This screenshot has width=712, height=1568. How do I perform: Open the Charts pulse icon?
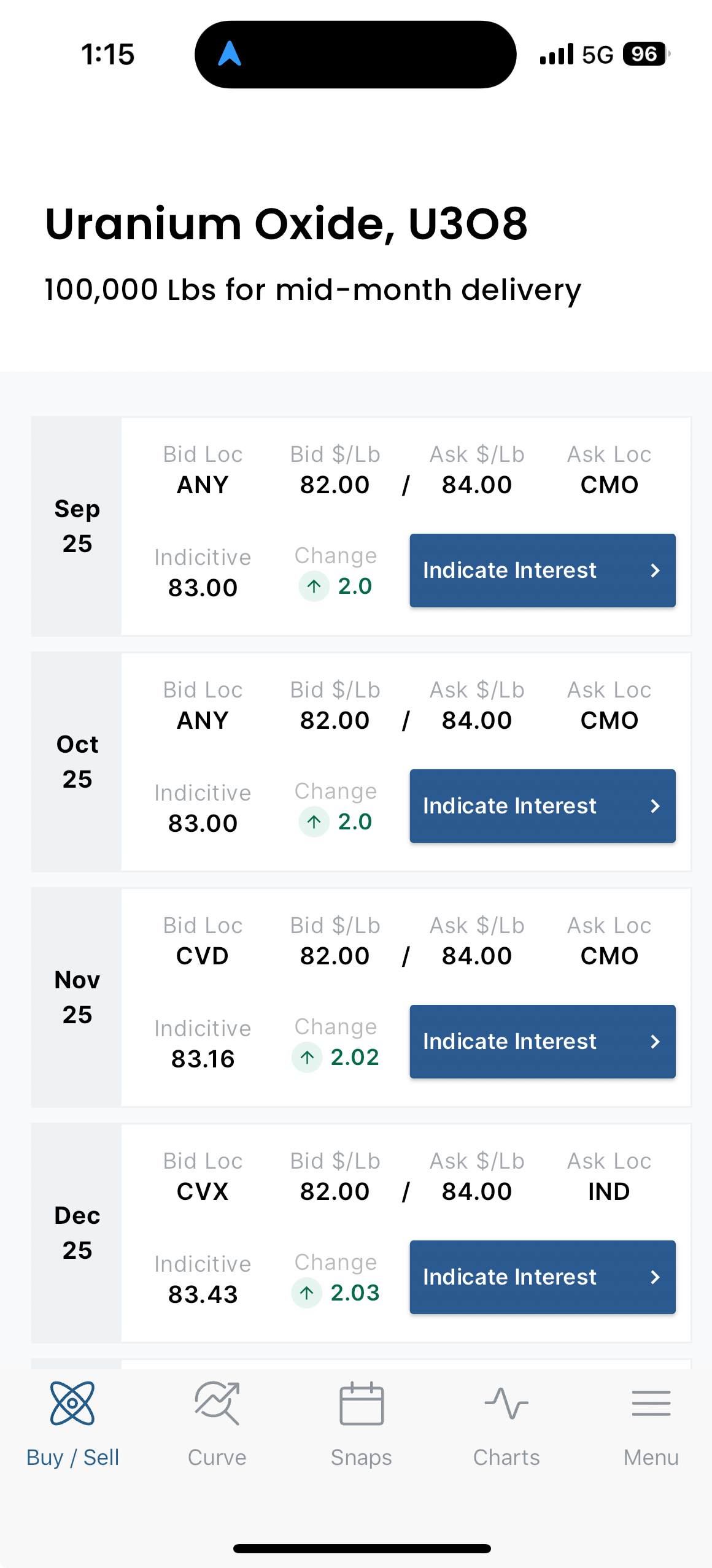click(506, 1403)
